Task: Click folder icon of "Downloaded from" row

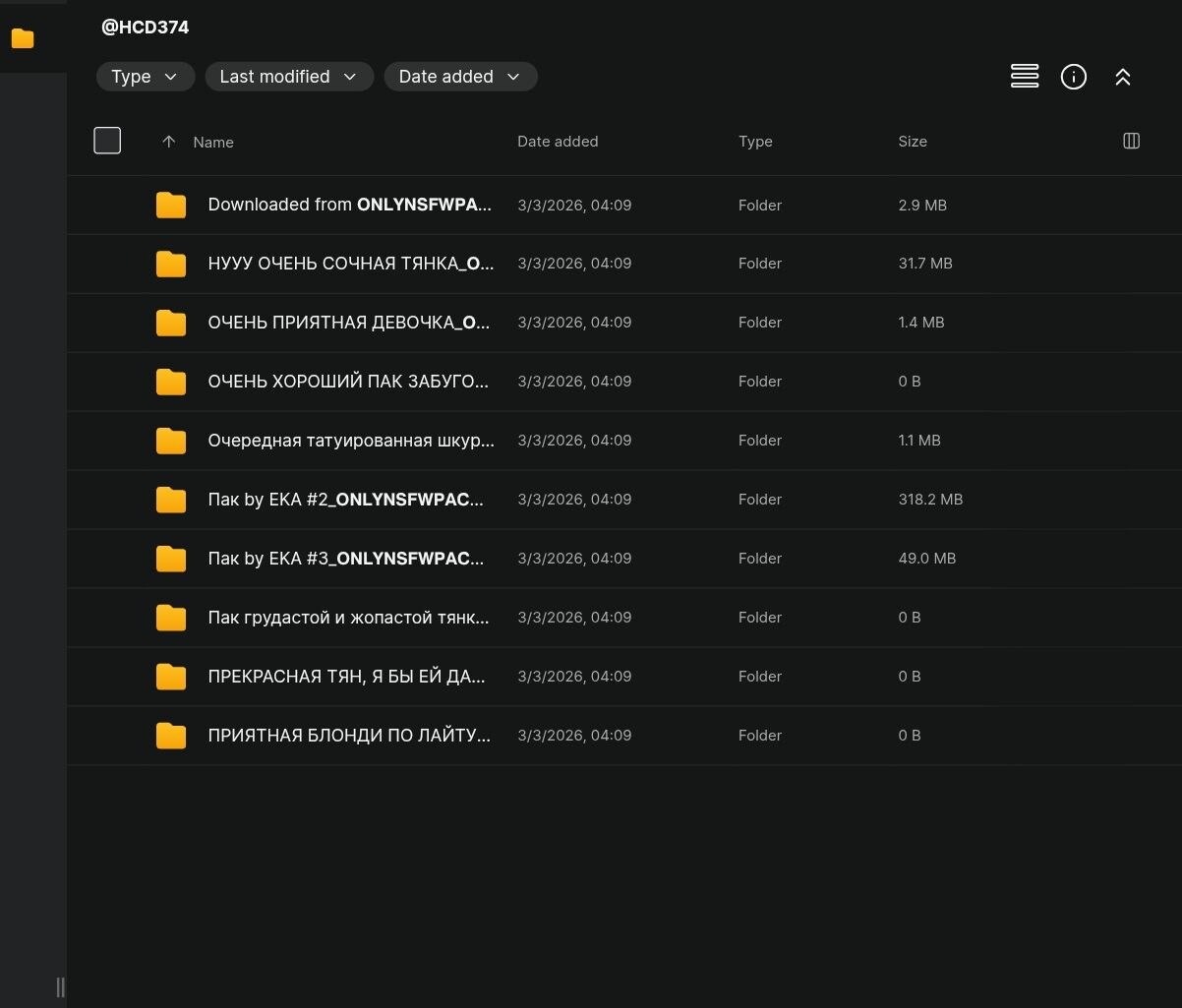Action: [x=171, y=205]
